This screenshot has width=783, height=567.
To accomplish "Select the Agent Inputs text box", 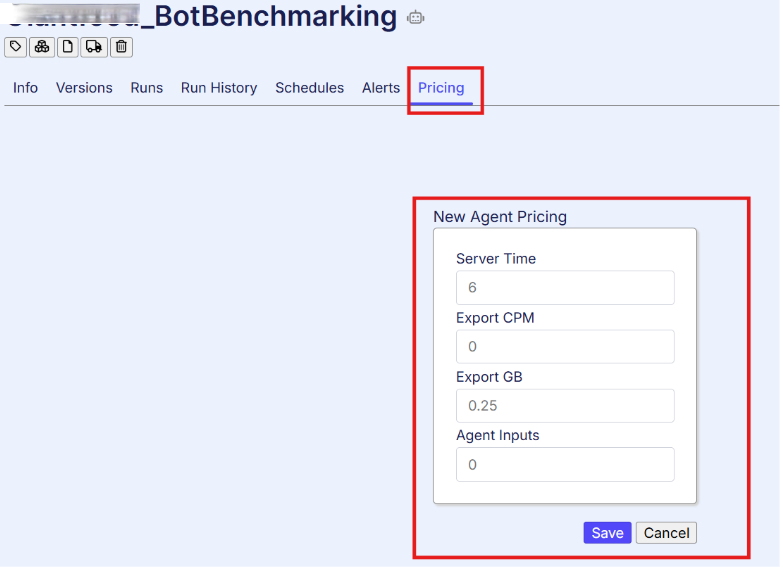I will pos(565,464).
